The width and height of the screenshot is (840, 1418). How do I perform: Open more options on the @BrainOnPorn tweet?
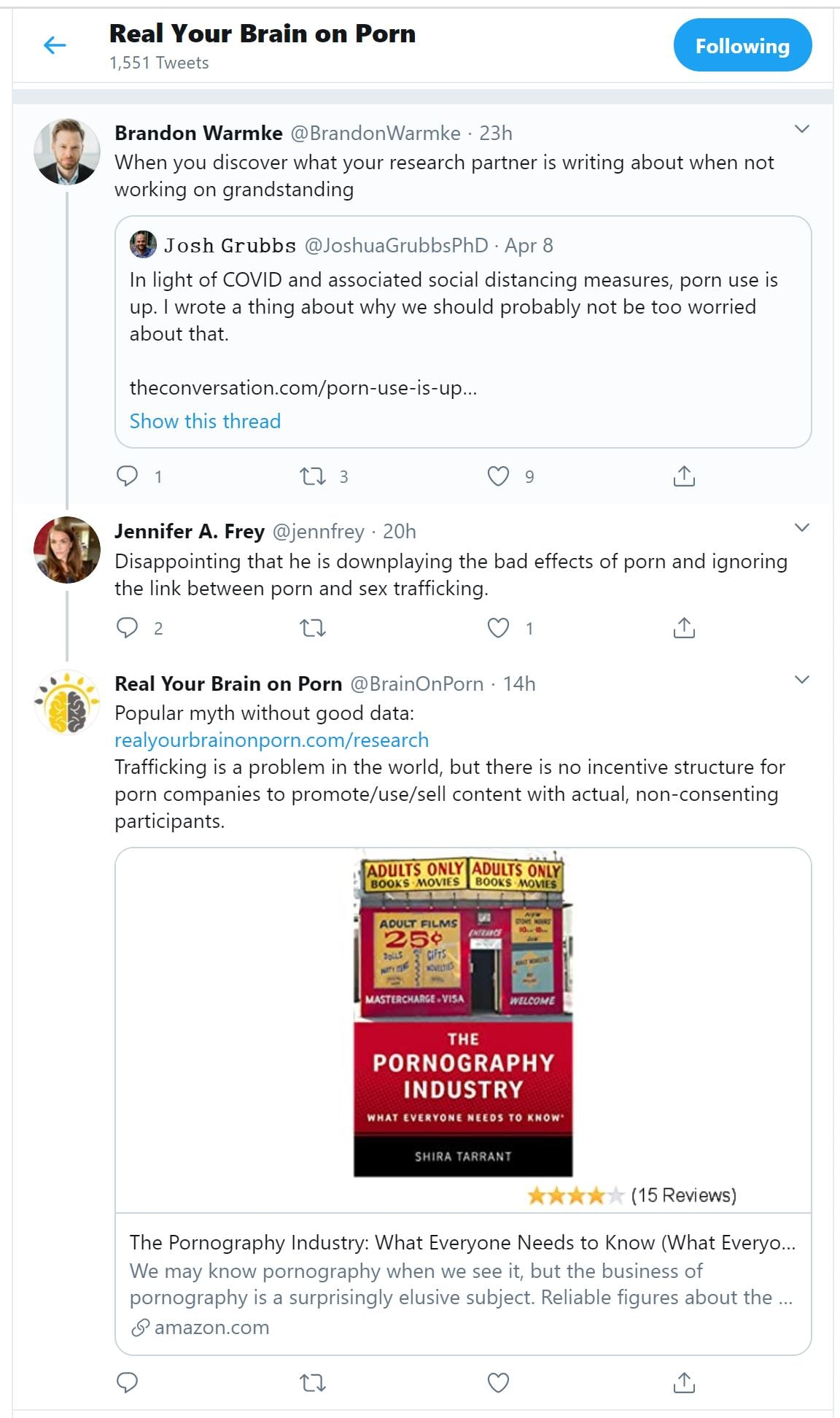(x=801, y=681)
